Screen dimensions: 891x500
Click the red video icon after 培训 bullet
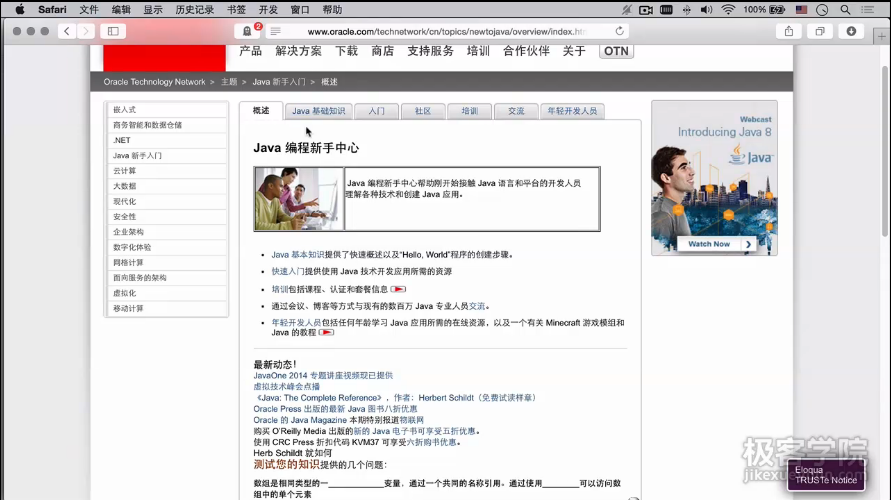point(398,289)
